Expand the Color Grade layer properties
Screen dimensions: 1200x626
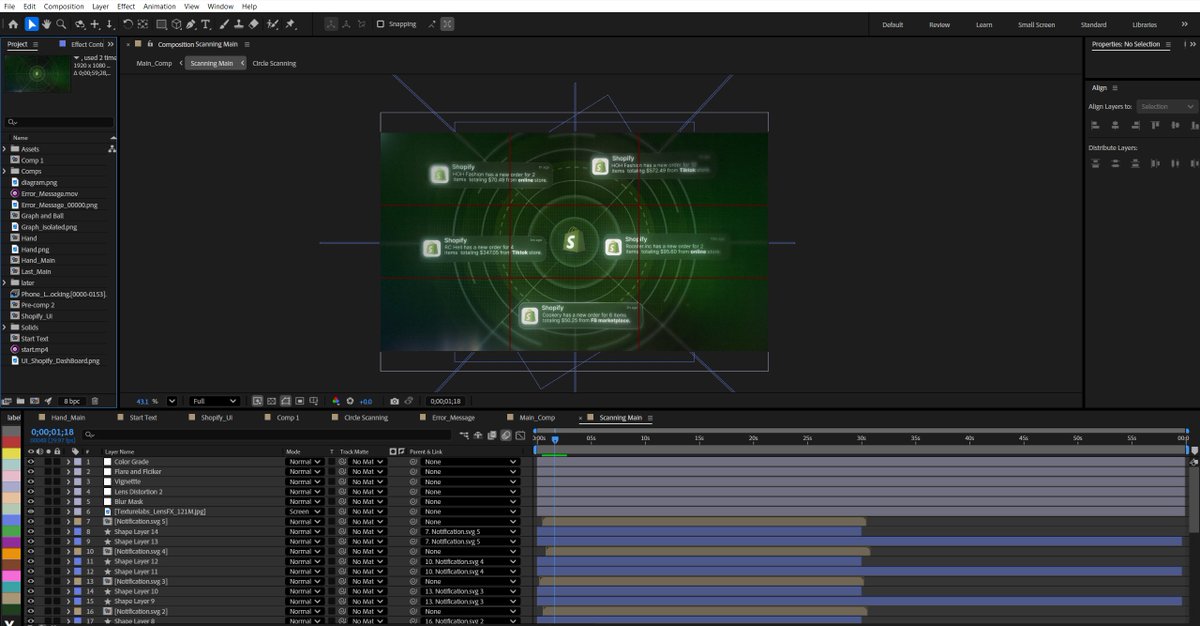tap(68, 462)
